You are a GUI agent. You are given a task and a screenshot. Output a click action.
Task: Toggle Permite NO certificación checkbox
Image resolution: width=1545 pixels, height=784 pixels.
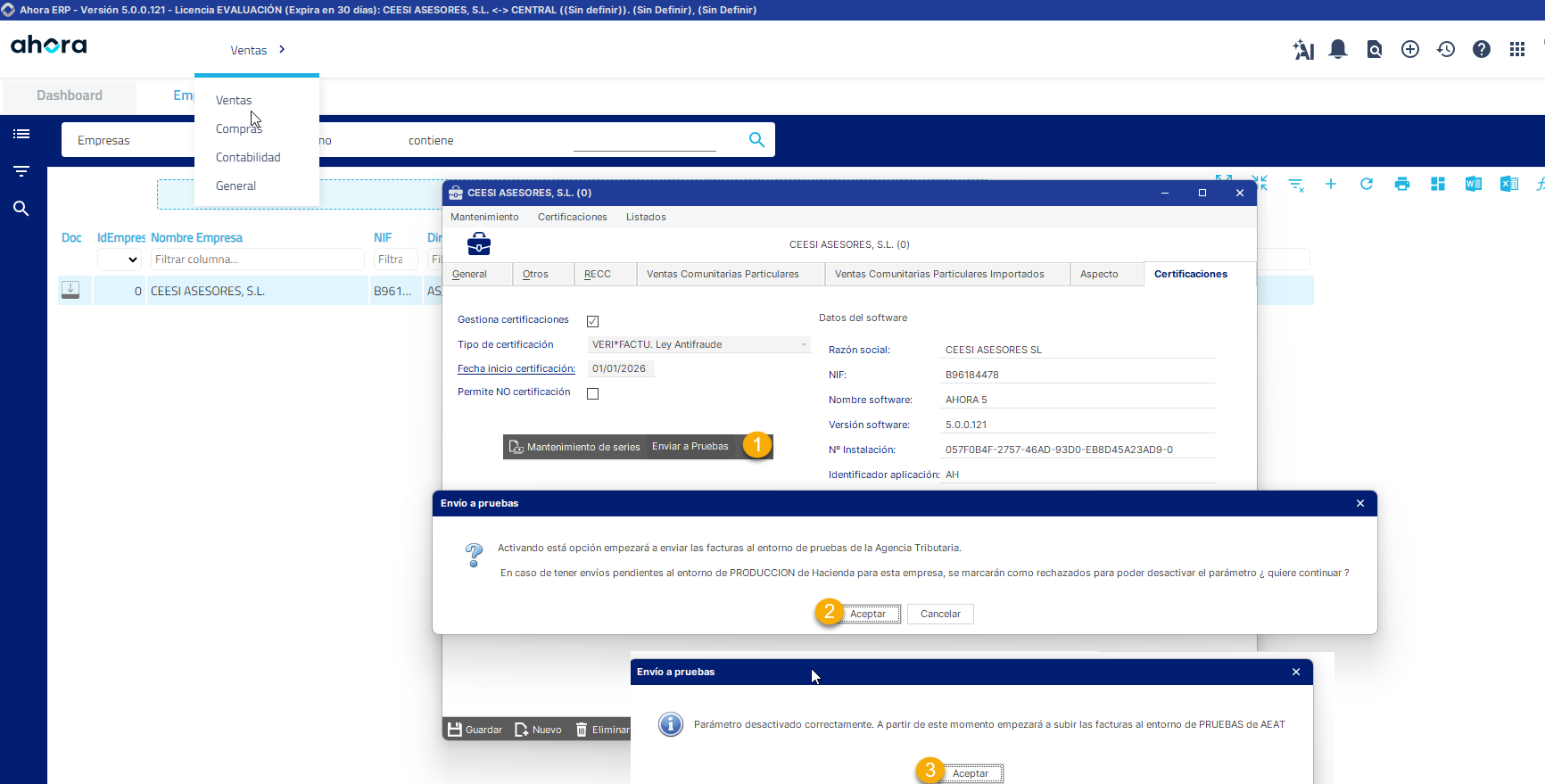[x=592, y=393]
